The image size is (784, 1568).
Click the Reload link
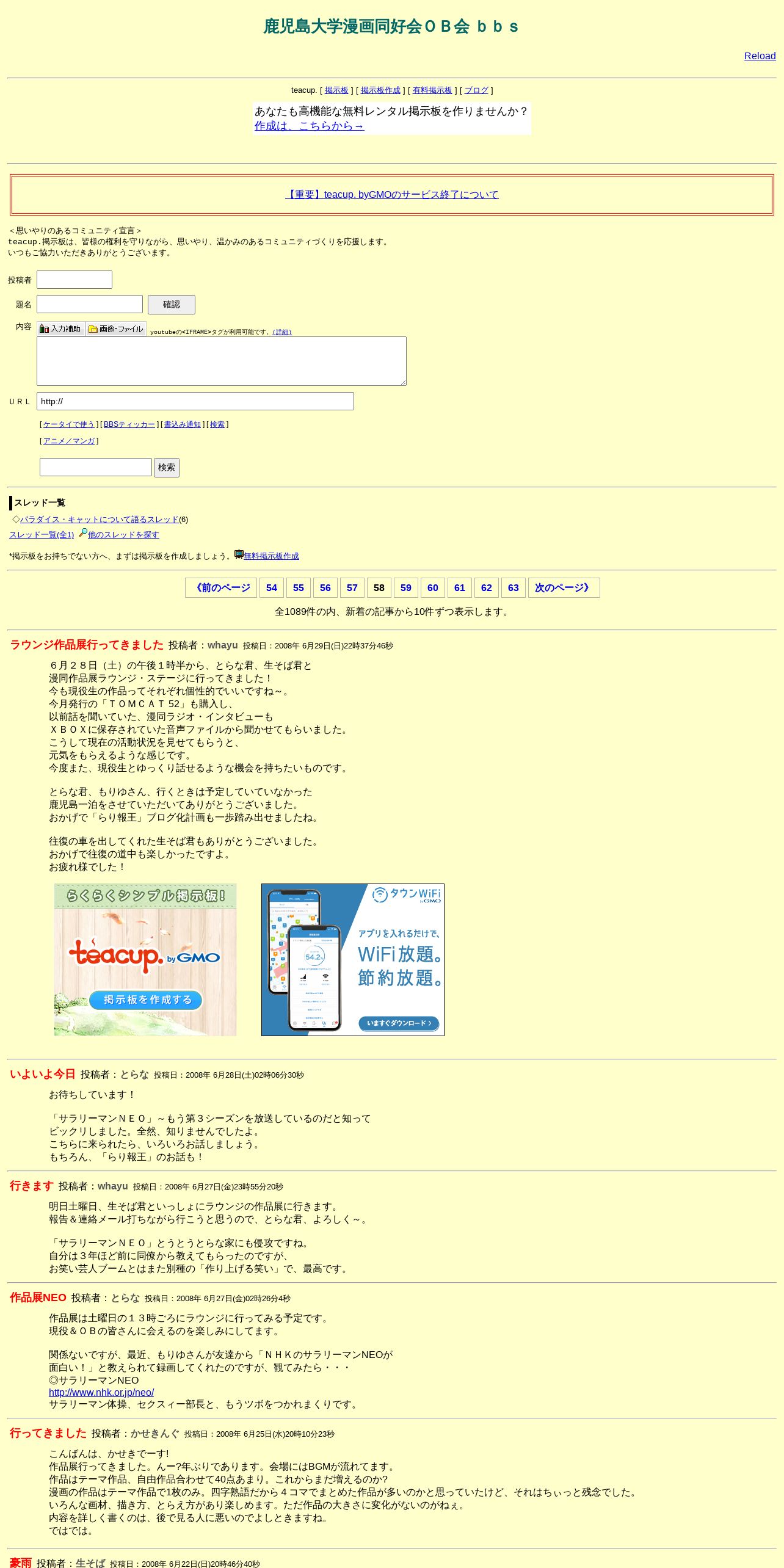760,56
